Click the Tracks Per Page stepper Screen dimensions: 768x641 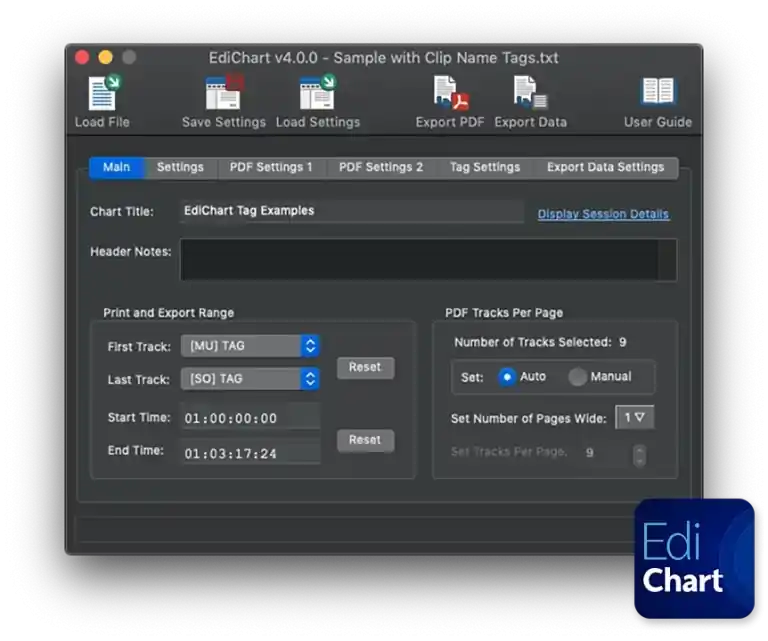[639, 456]
